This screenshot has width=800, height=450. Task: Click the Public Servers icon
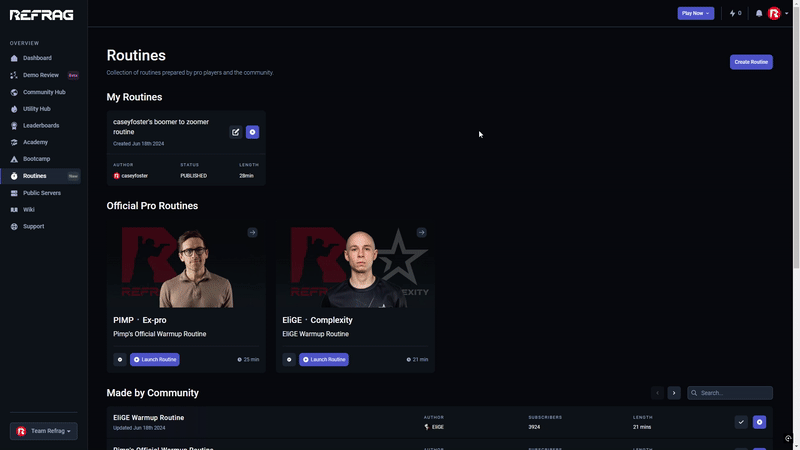point(14,193)
